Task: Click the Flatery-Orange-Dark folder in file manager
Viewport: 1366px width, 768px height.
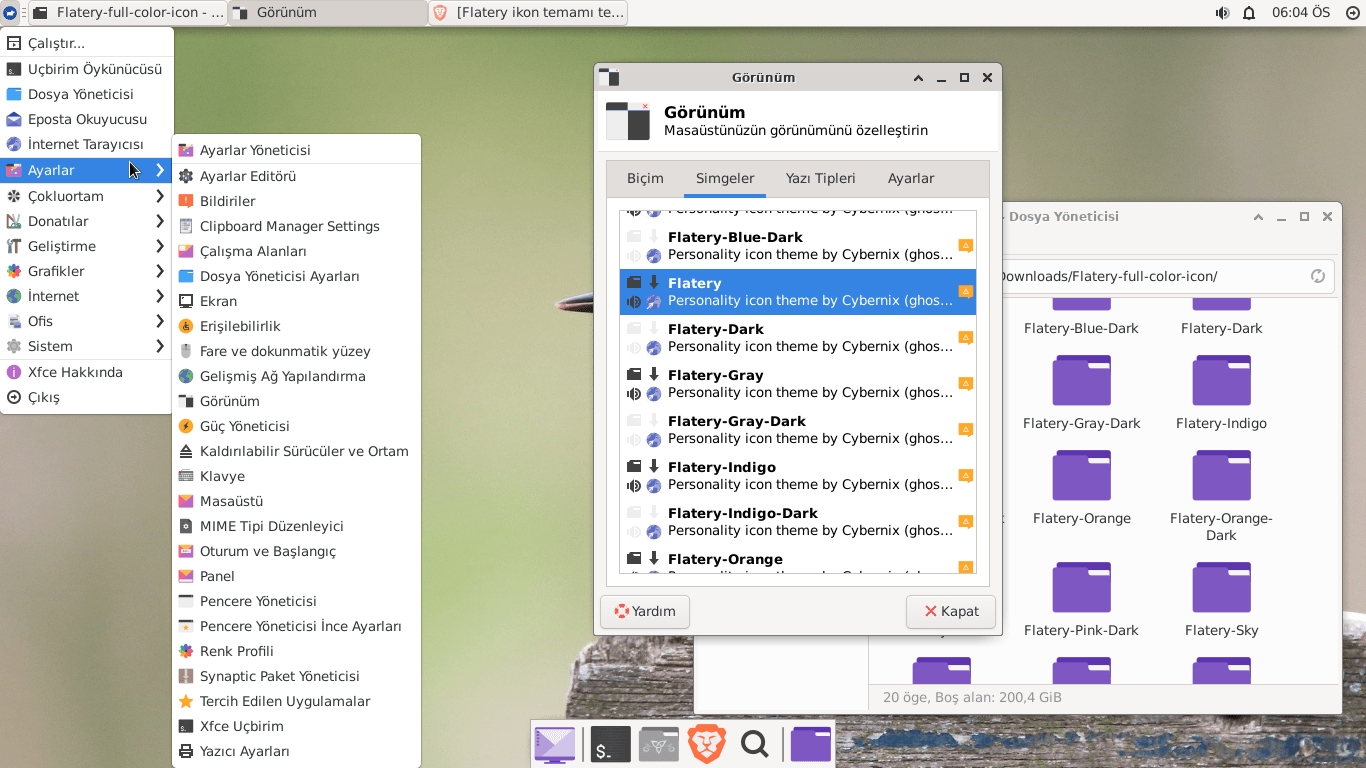Action: click(1221, 496)
